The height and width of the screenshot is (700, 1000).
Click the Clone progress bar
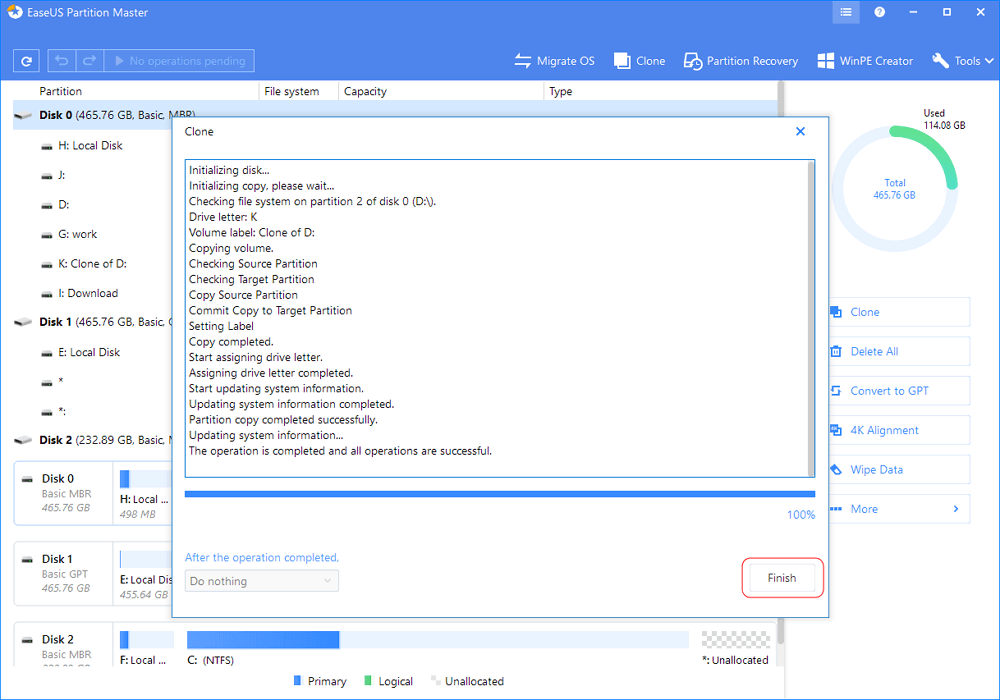click(x=500, y=494)
